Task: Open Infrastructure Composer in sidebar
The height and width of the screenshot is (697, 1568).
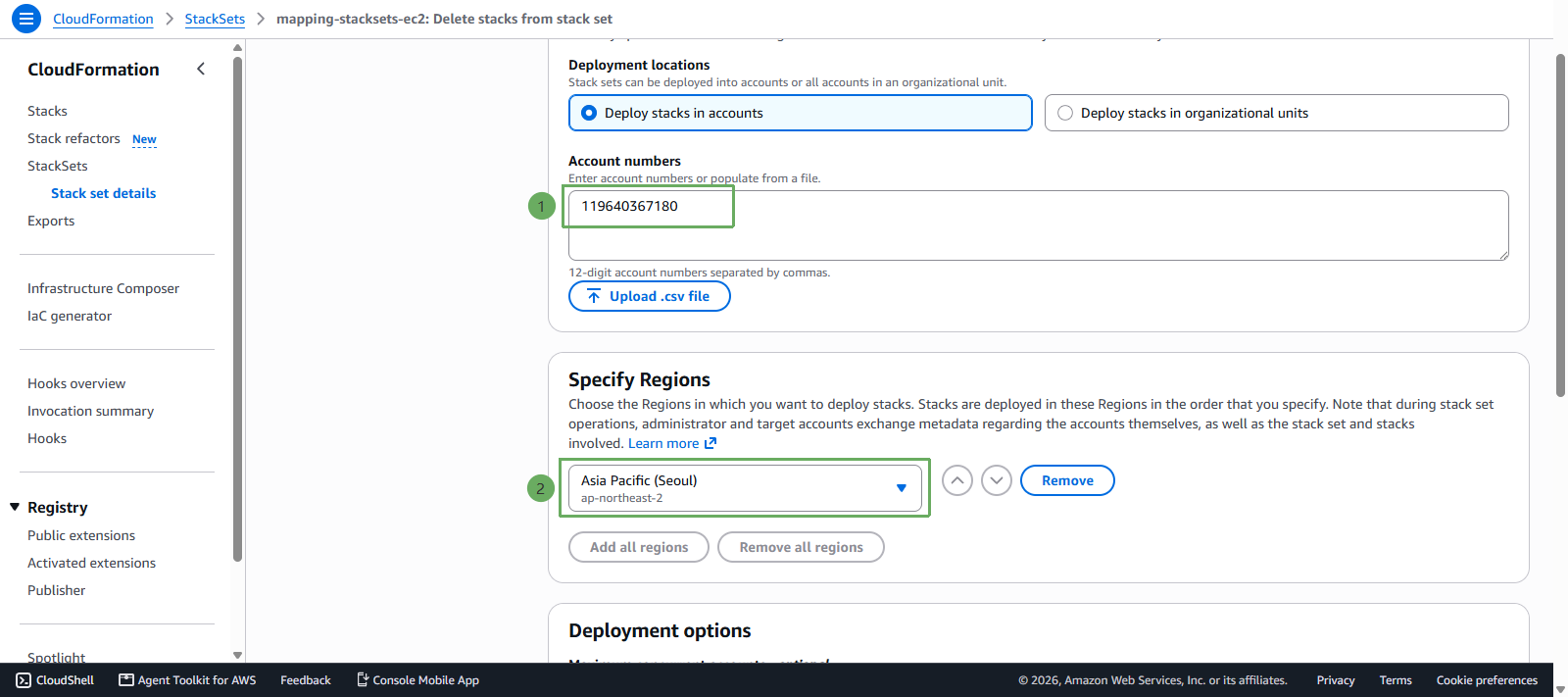Action: tap(103, 288)
